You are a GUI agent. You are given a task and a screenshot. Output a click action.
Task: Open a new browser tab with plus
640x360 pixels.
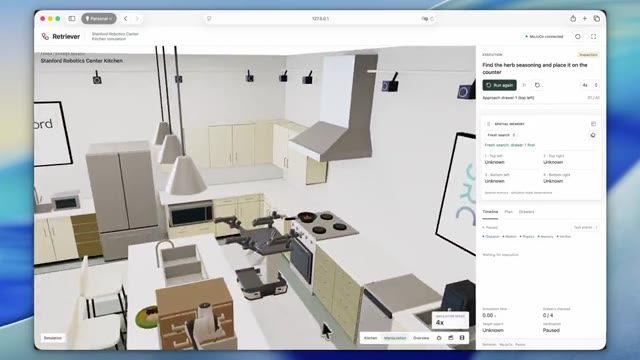pyautogui.click(x=584, y=18)
